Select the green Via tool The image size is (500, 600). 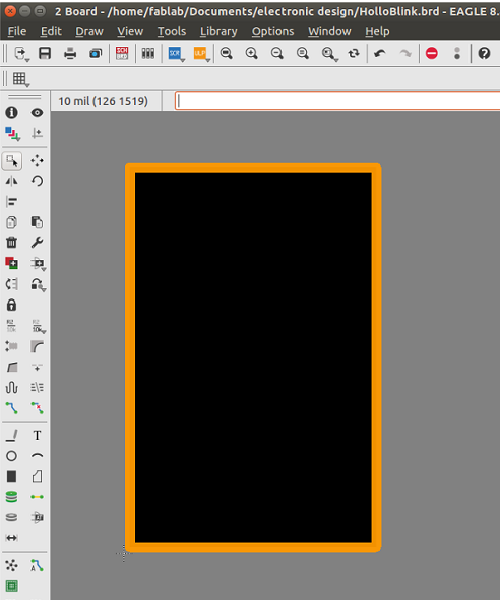point(11,497)
